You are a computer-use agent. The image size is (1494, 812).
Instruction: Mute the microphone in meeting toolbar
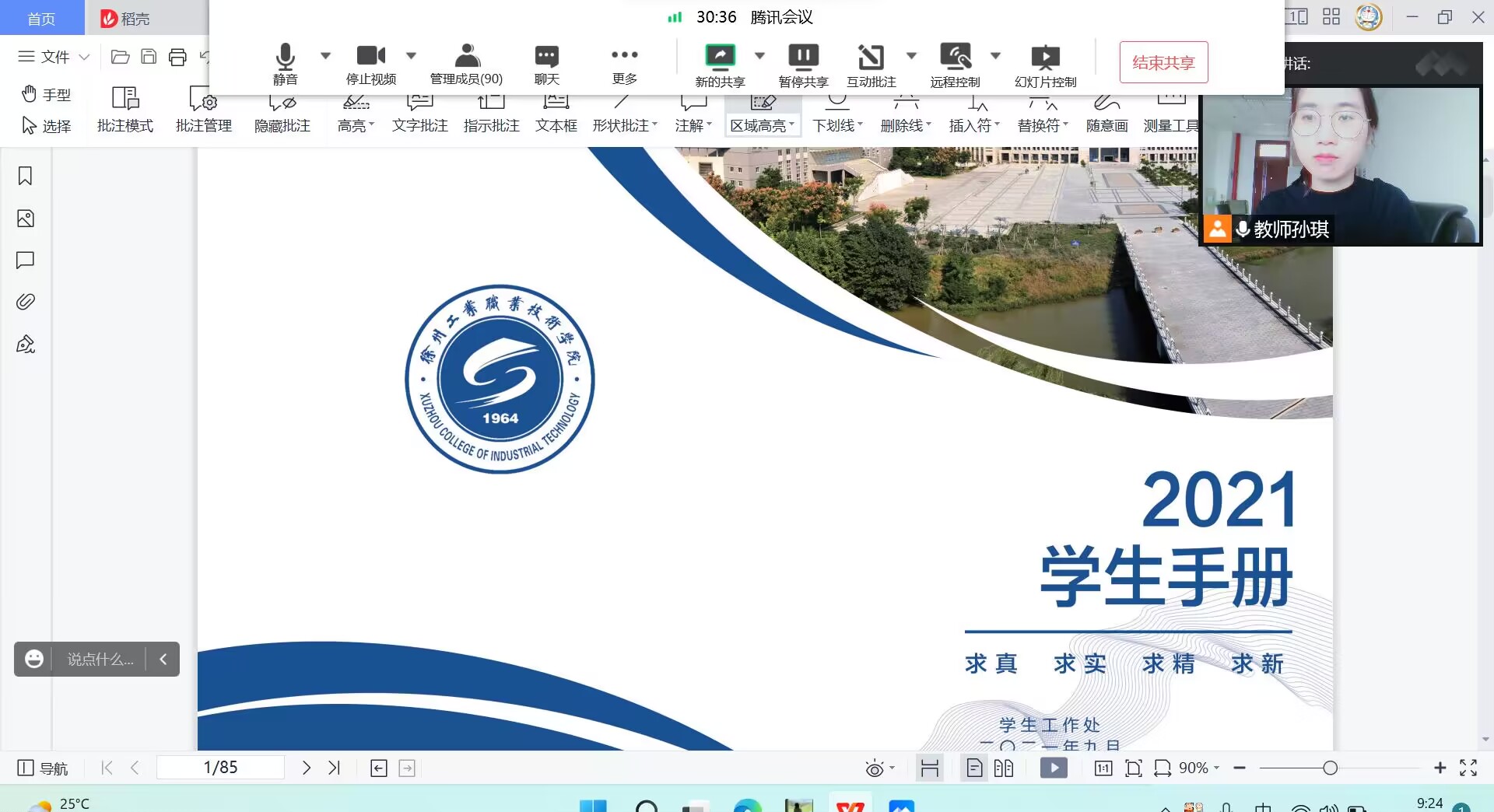coord(285,63)
